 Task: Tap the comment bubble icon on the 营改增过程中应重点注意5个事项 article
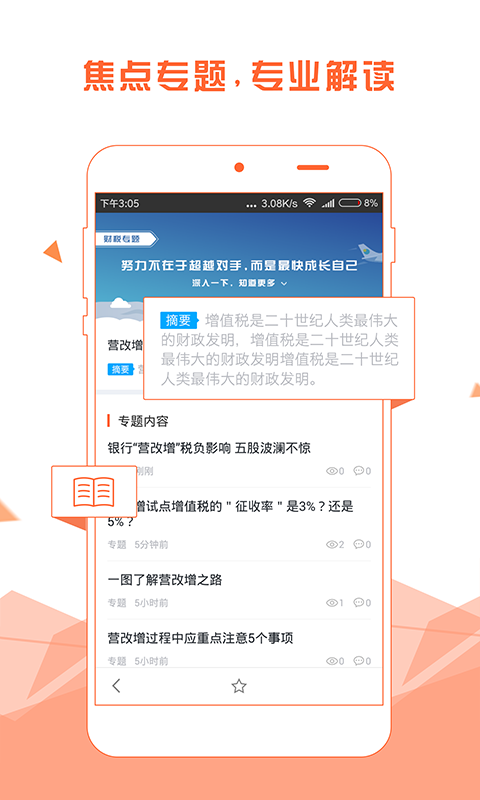359,661
